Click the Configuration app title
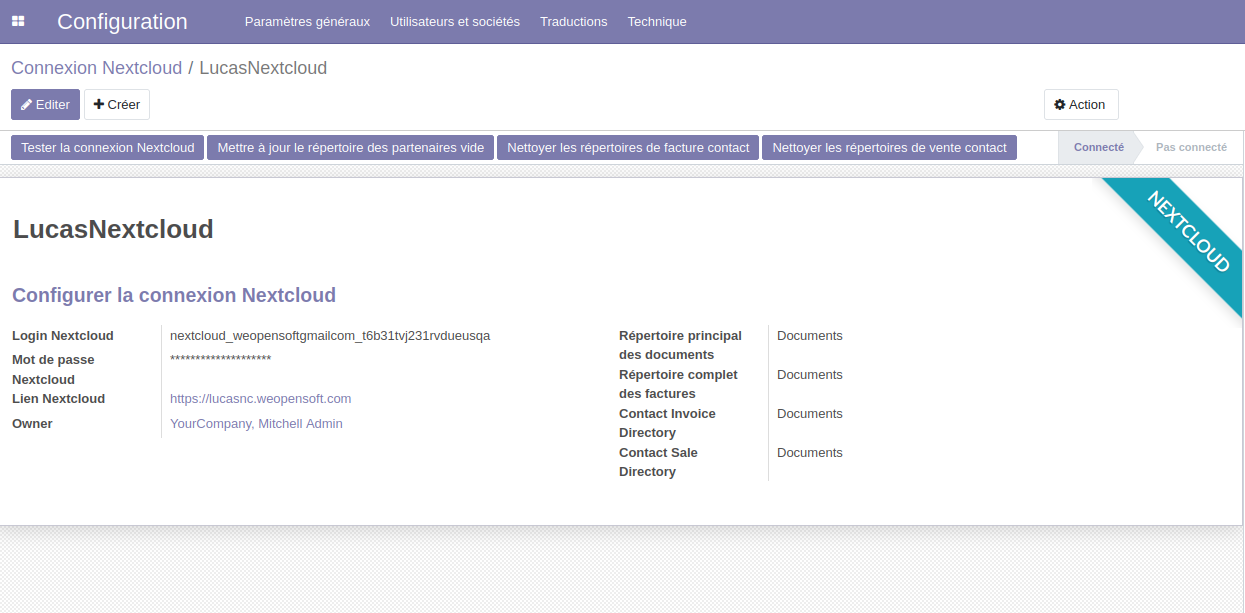This screenshot has height=613, width=1245. tap(122, 21)
